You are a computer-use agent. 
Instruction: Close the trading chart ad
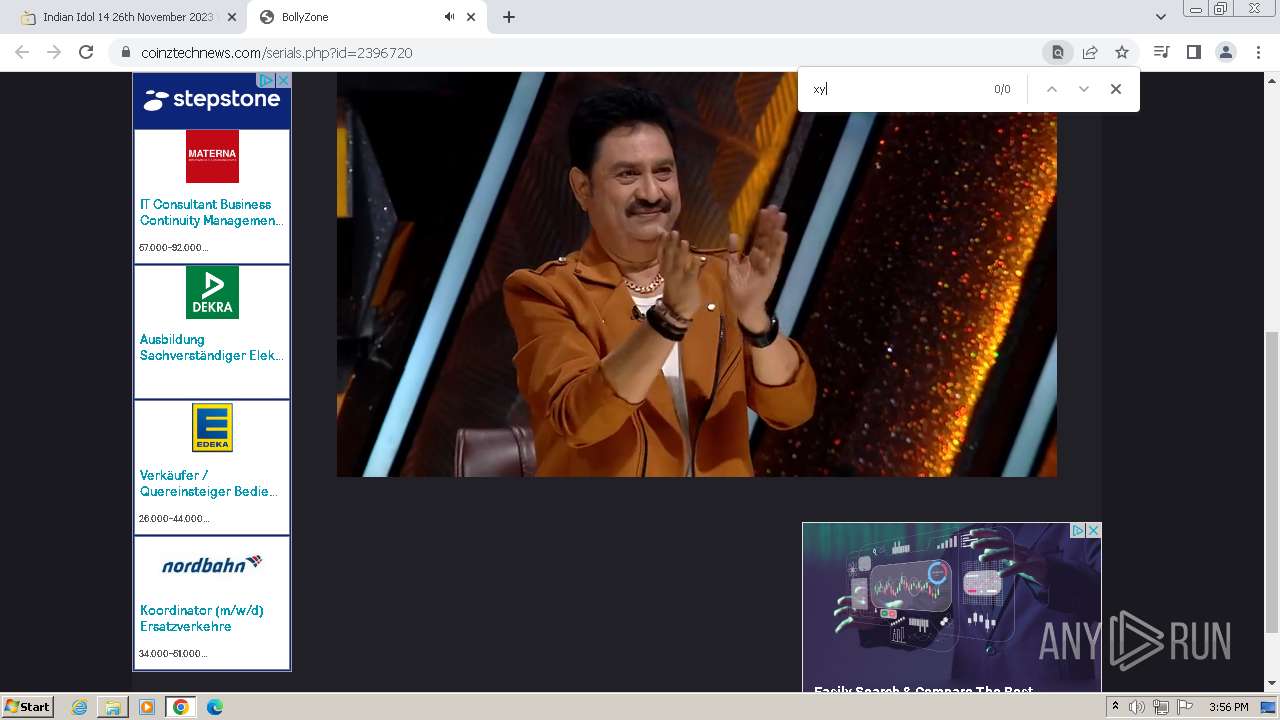(1093, 530)
